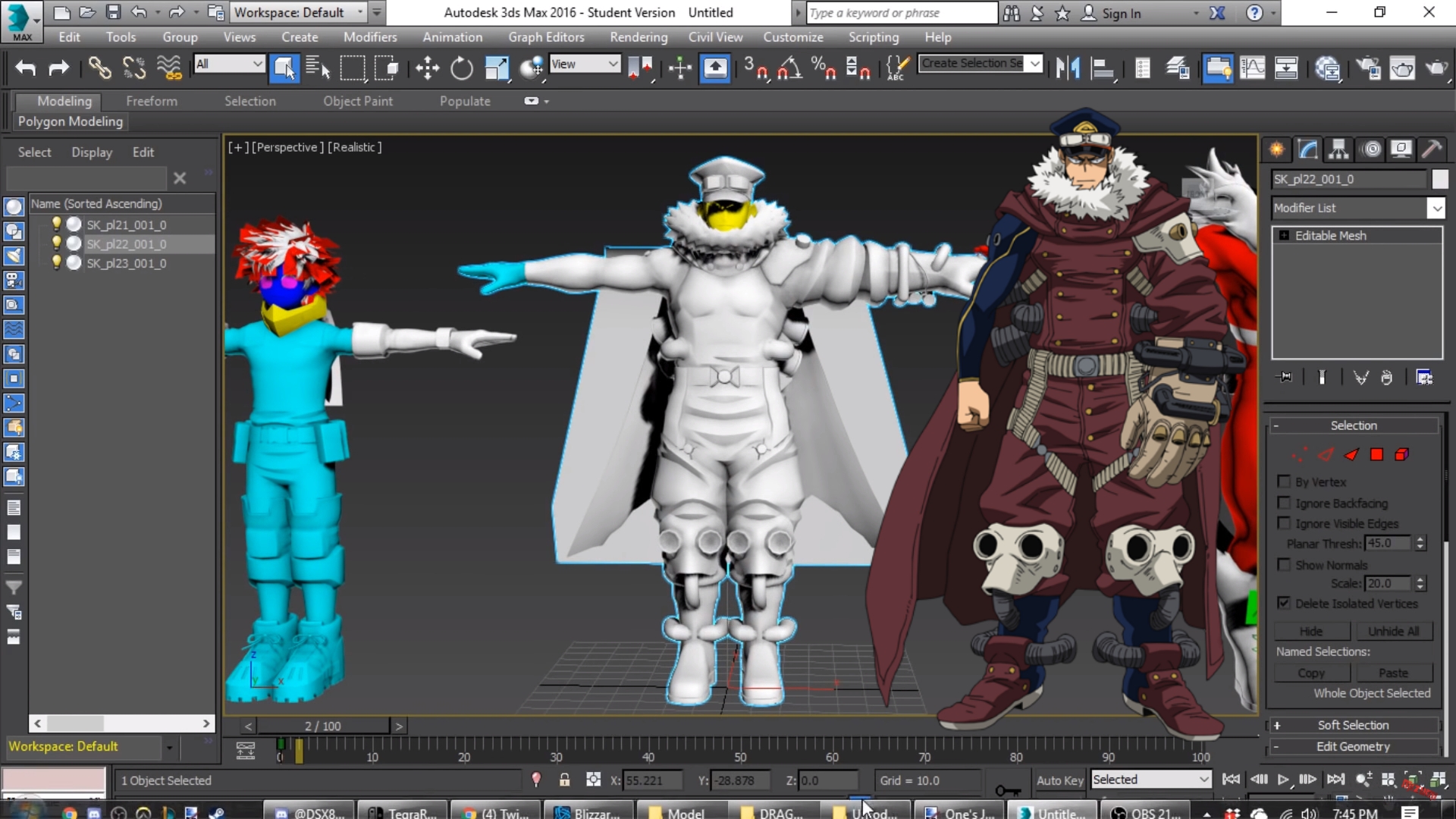Expand the Soft Selection rollout
Image resolution: width=1456 pixels, height=819 pixels.
1354,725
